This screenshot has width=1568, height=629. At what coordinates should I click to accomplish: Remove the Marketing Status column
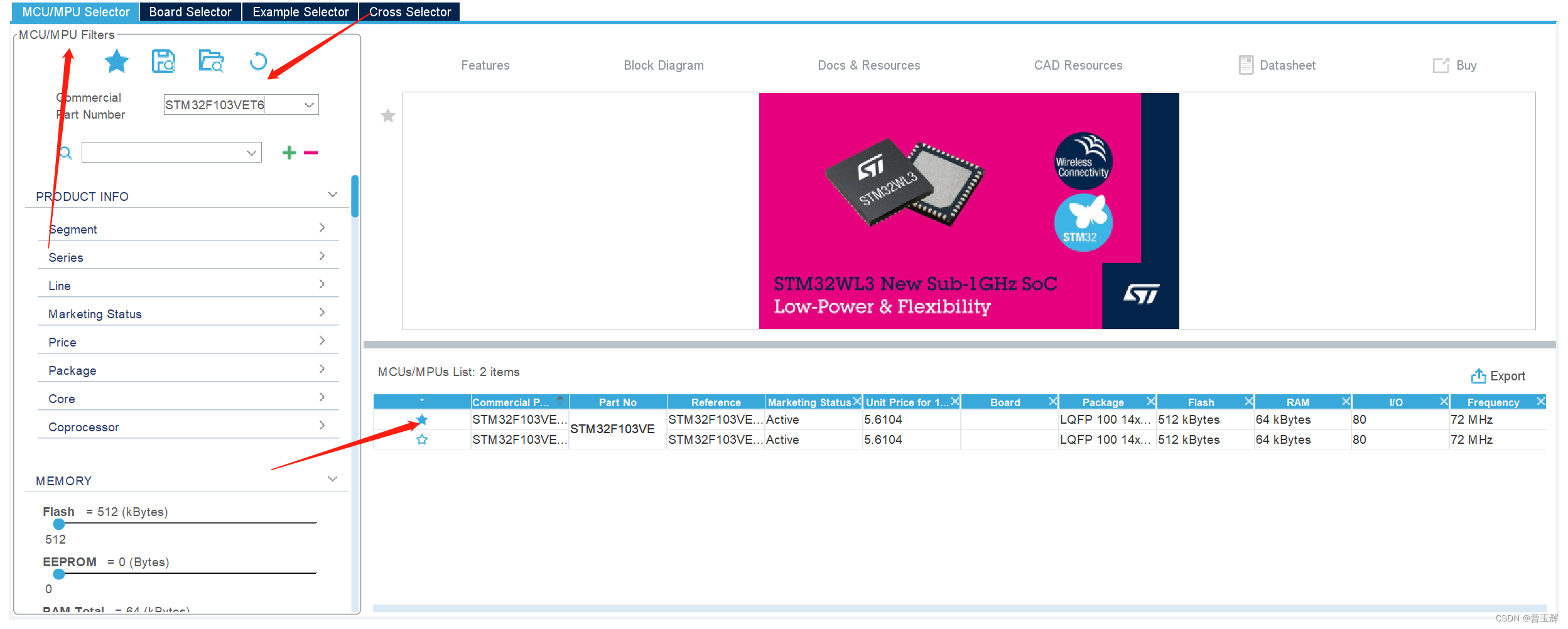[857, 402]
